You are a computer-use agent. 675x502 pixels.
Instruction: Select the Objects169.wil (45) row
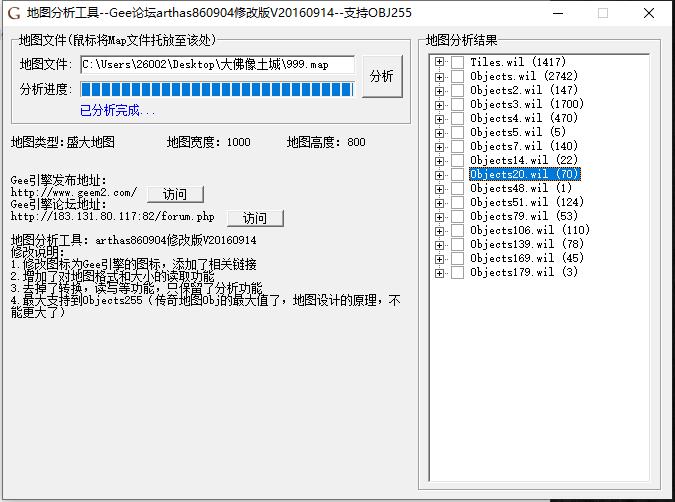[x=527, y=258]
